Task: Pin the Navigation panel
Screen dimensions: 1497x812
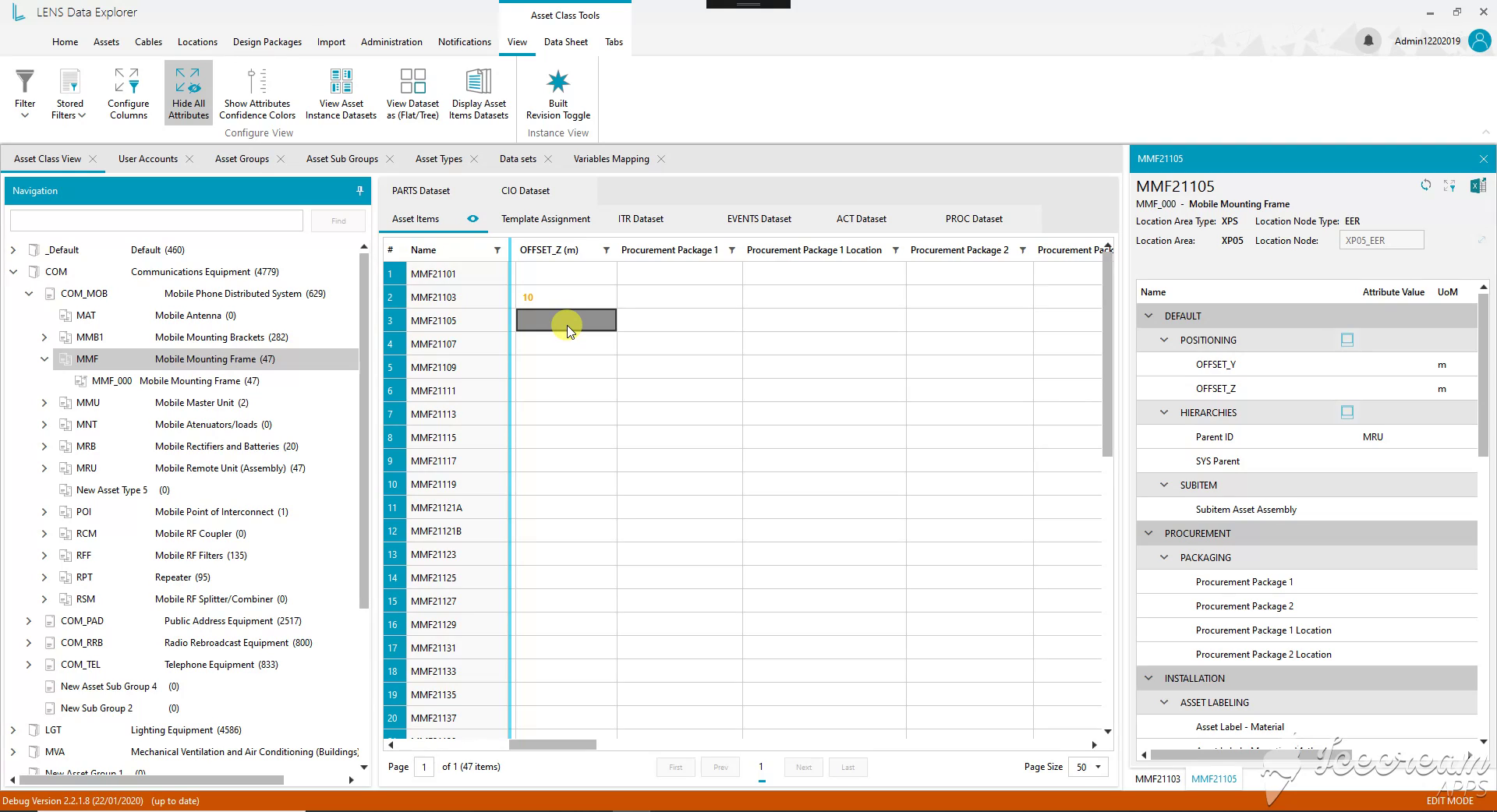Action: pos(359,190)
